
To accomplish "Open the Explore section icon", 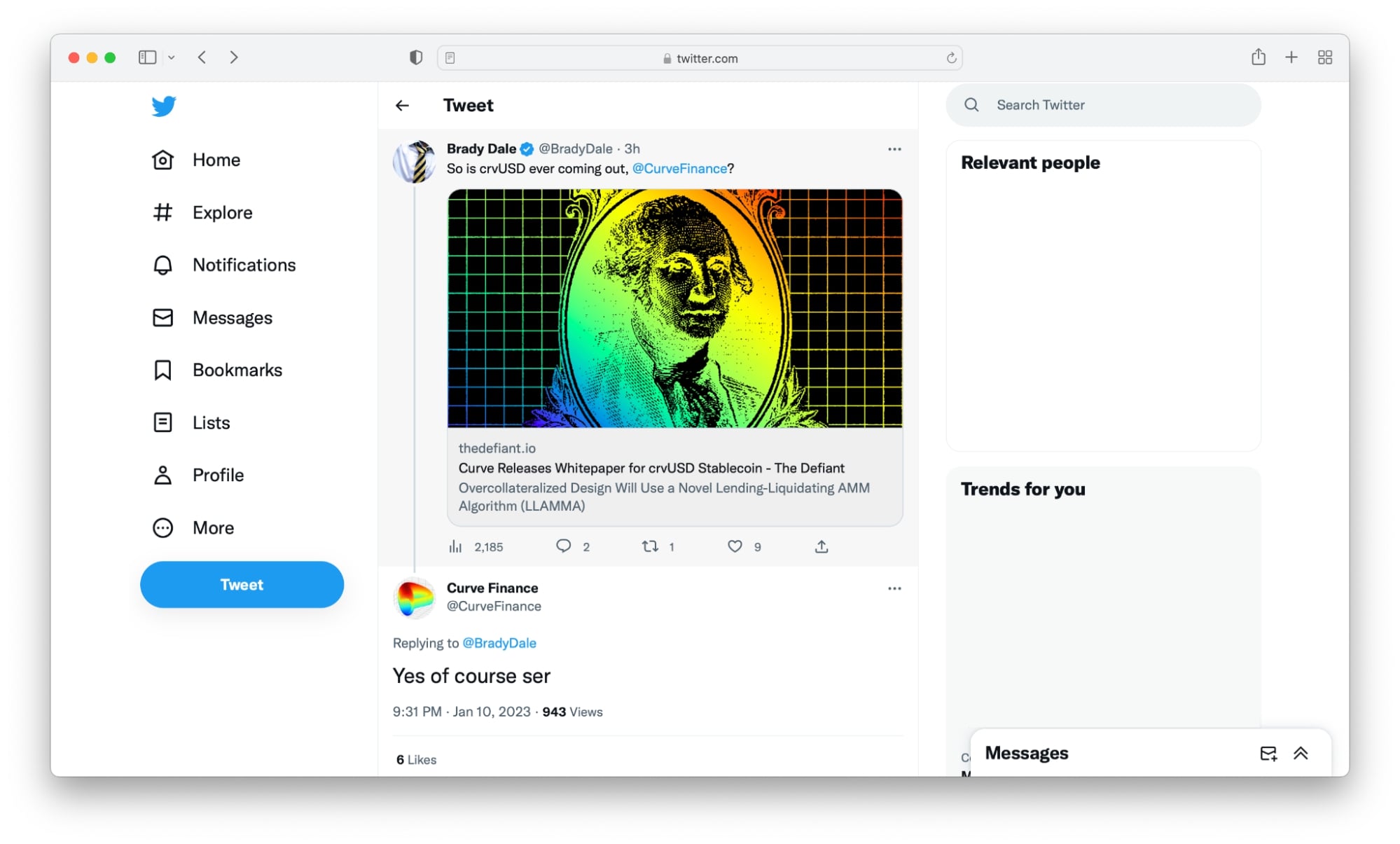I will pos(163,211).
